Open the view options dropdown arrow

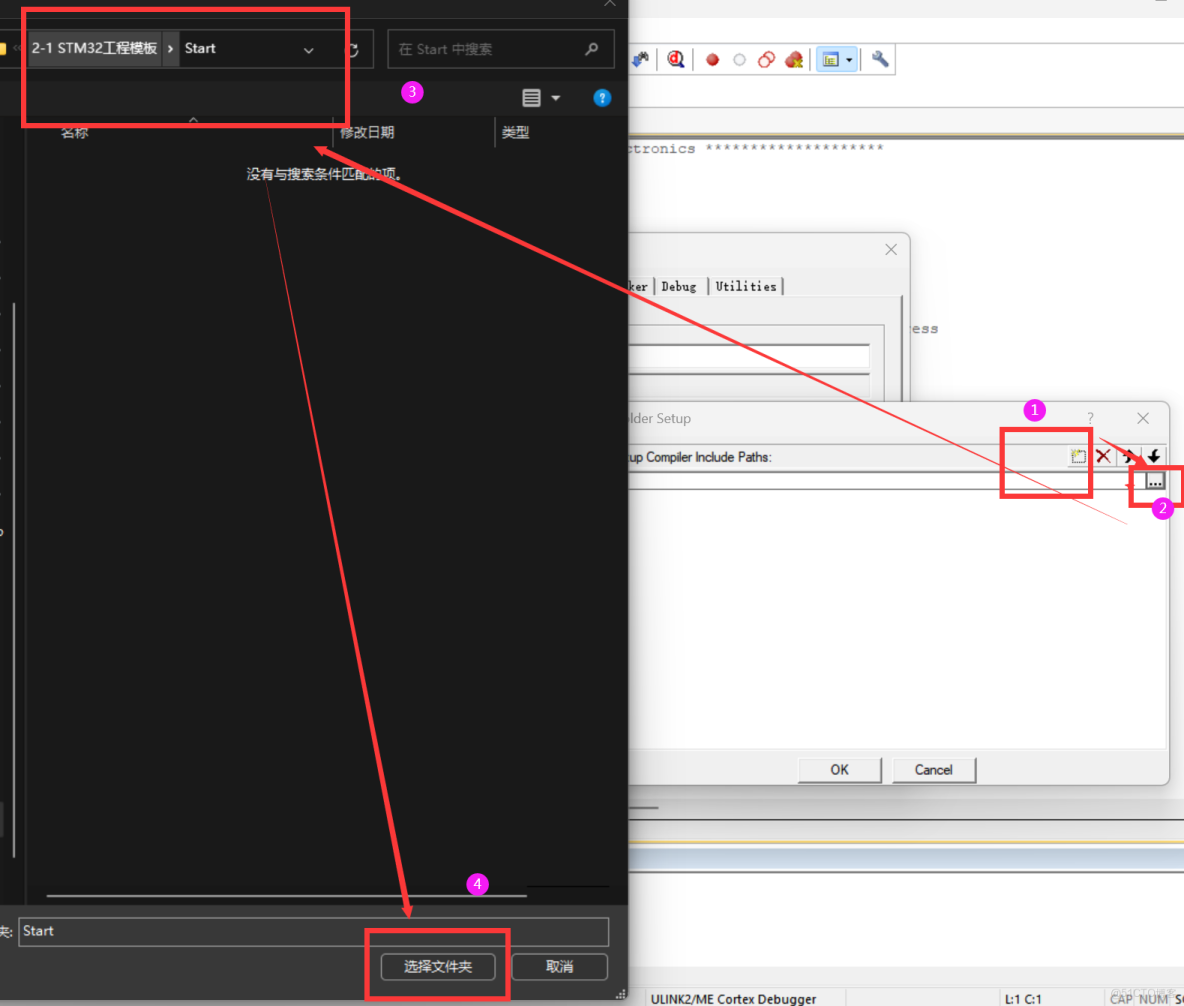(x=556, y=98)
